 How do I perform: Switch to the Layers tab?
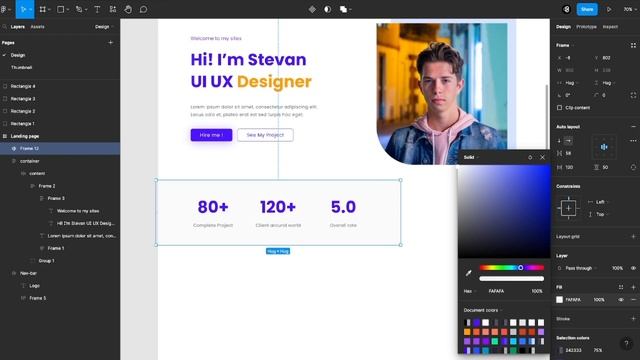click(18, 27)
